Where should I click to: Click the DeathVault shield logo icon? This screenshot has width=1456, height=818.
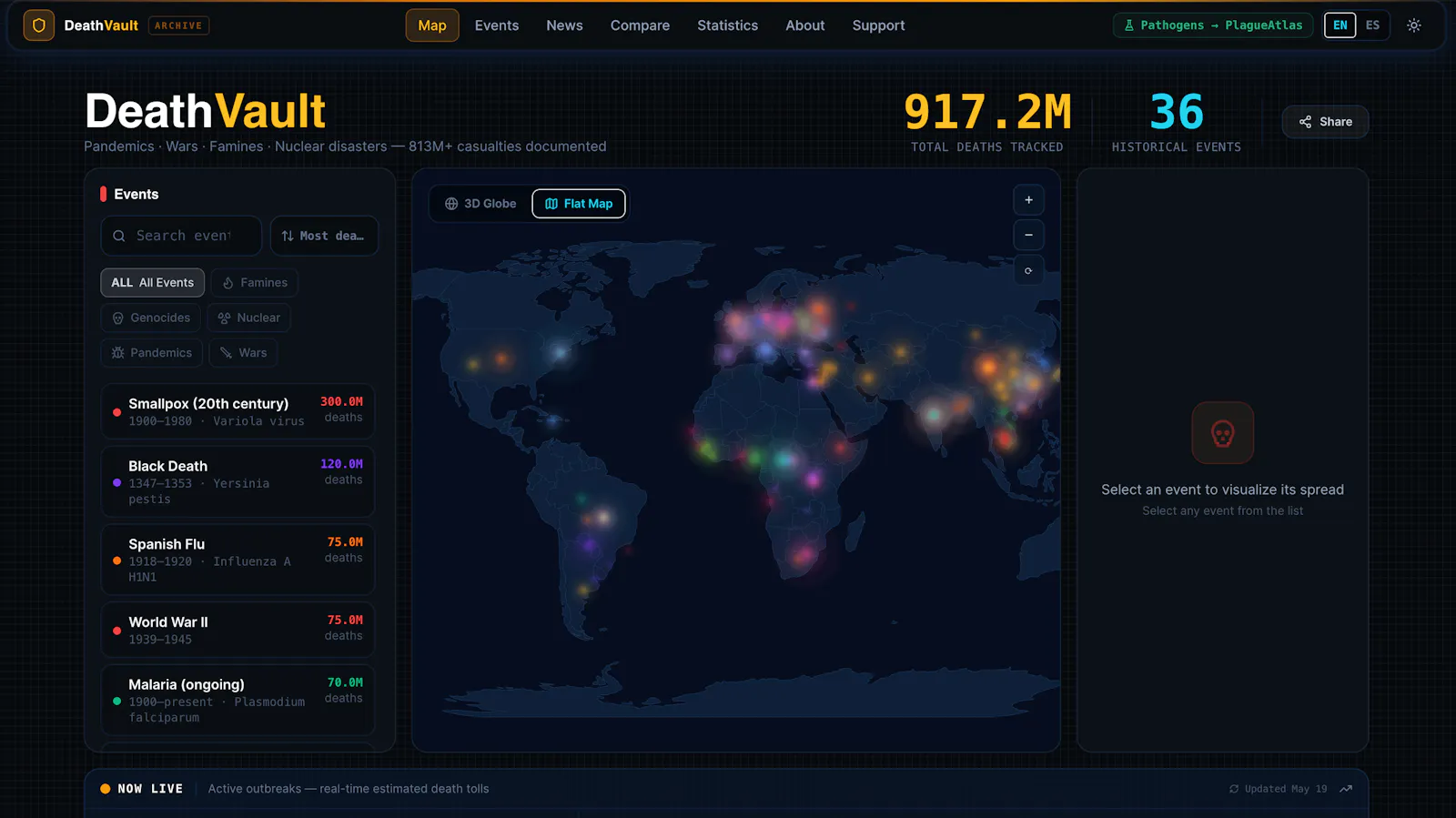[x=38, y=25]
